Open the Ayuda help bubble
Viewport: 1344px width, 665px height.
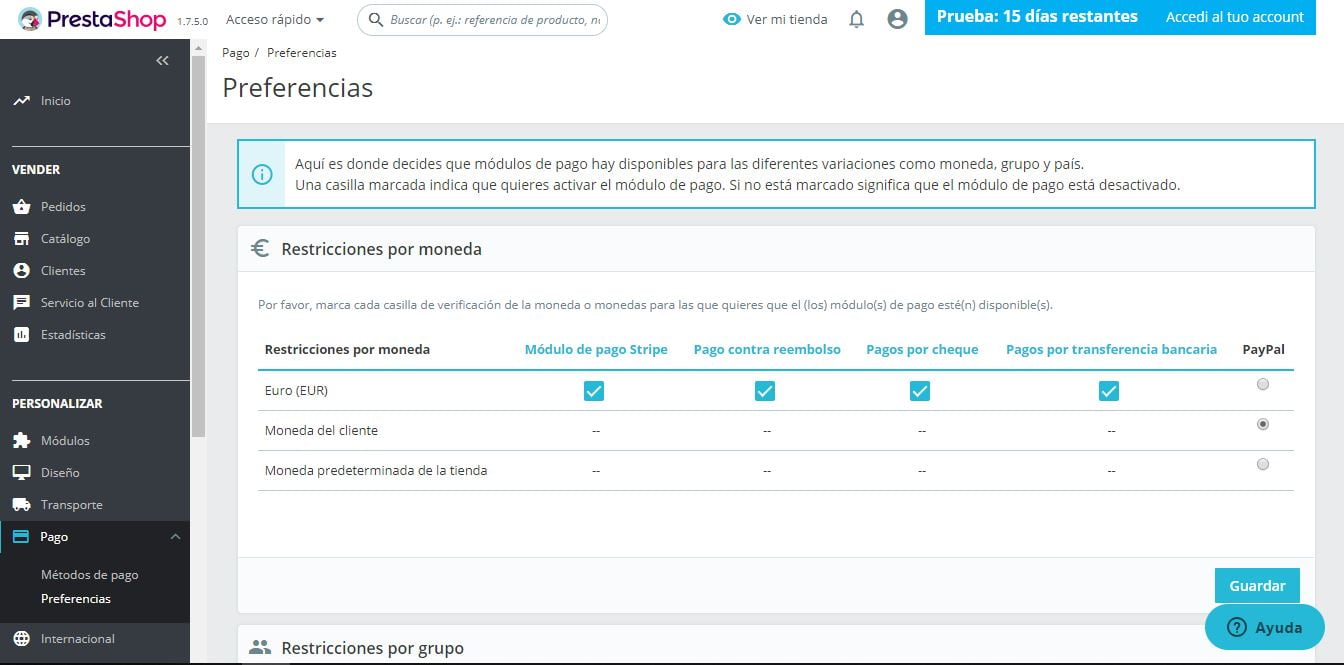(1264, 627)
